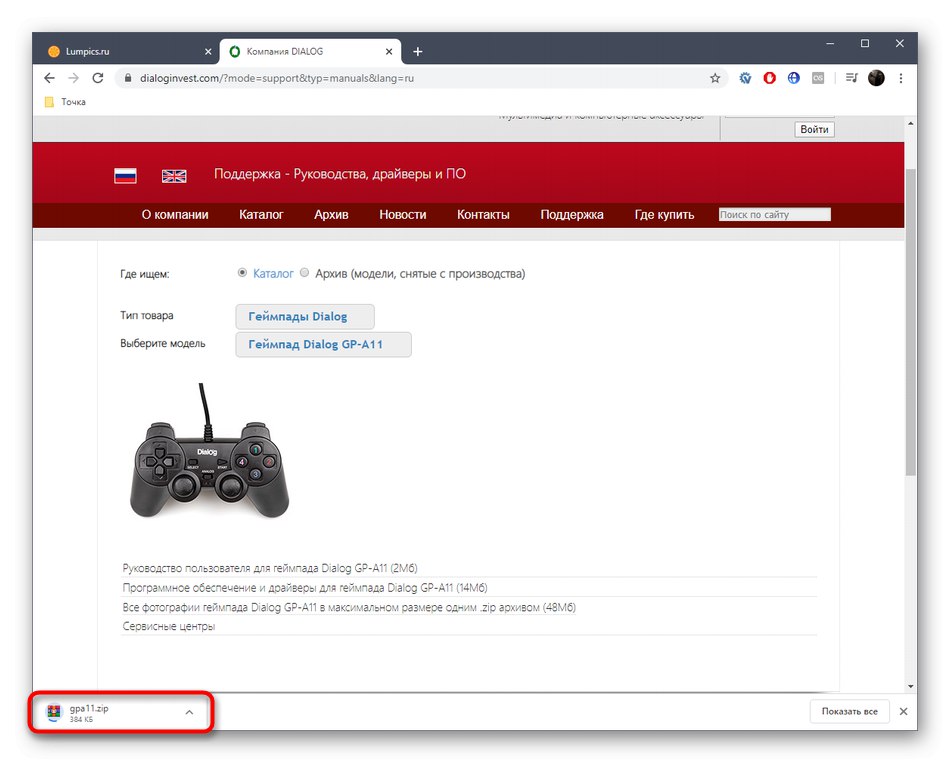Reload the page with the refresh icon
Image resolution: width=950 pixels, height=763 pixels.
pyautogui.click(x=98, y=78)
